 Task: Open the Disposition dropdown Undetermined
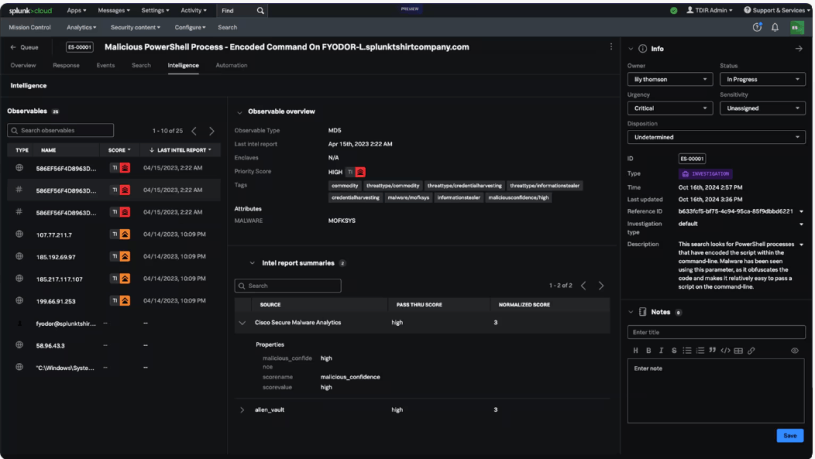pyautogui.click(x=716, y=137)
